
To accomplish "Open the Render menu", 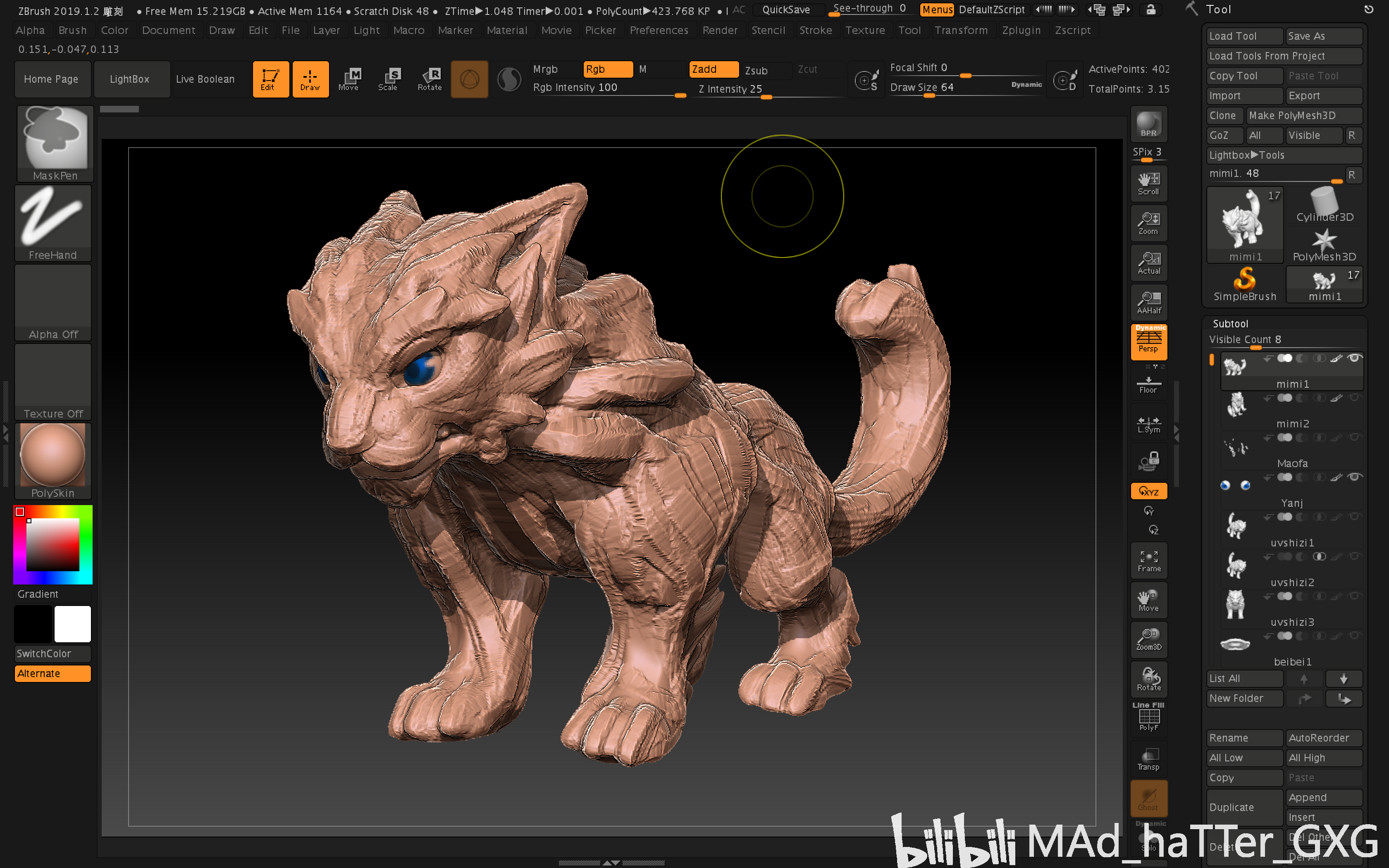I will click(720, 31).
